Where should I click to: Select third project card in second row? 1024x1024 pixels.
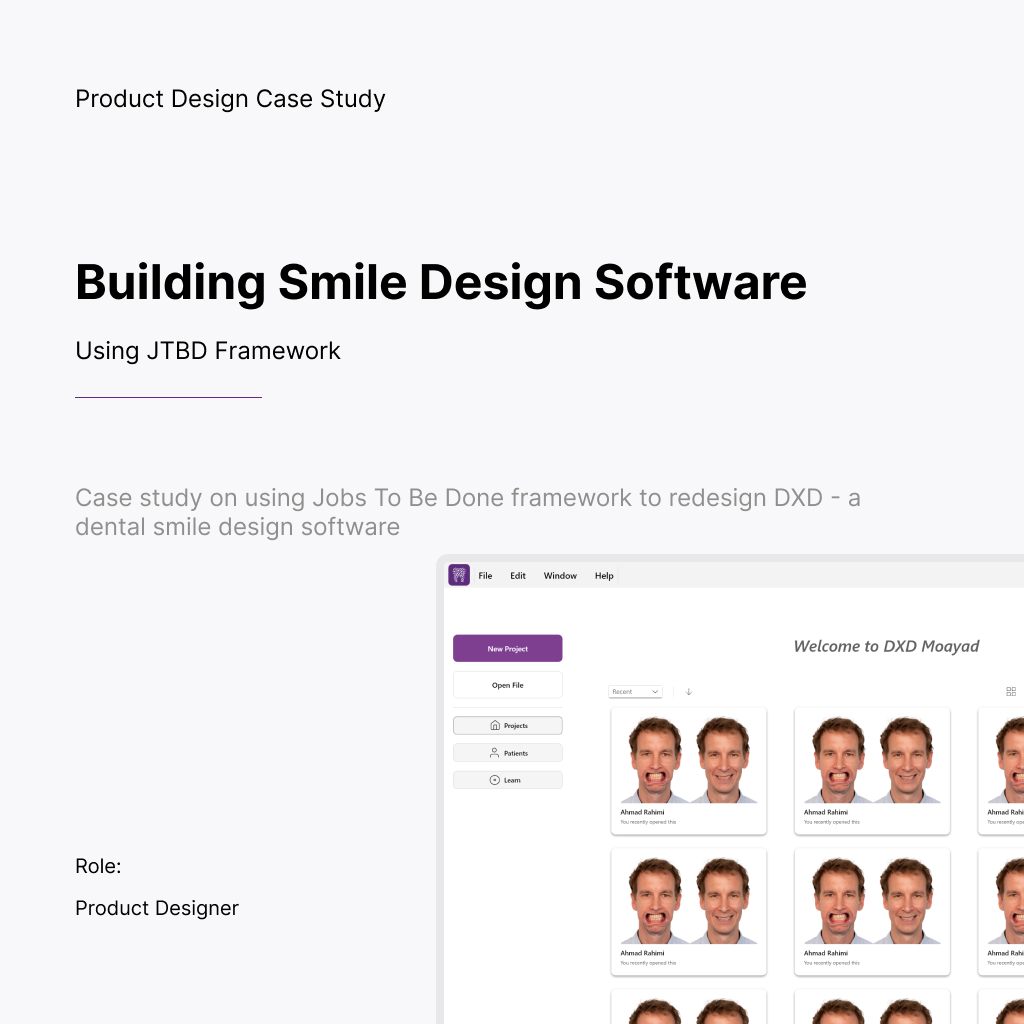(x=1002, y=911)
